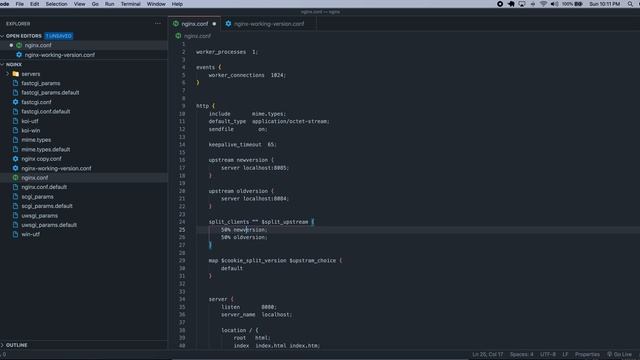
Task: Open mime.types.default file
Action: pyautogui.click(x=46, y=149)
